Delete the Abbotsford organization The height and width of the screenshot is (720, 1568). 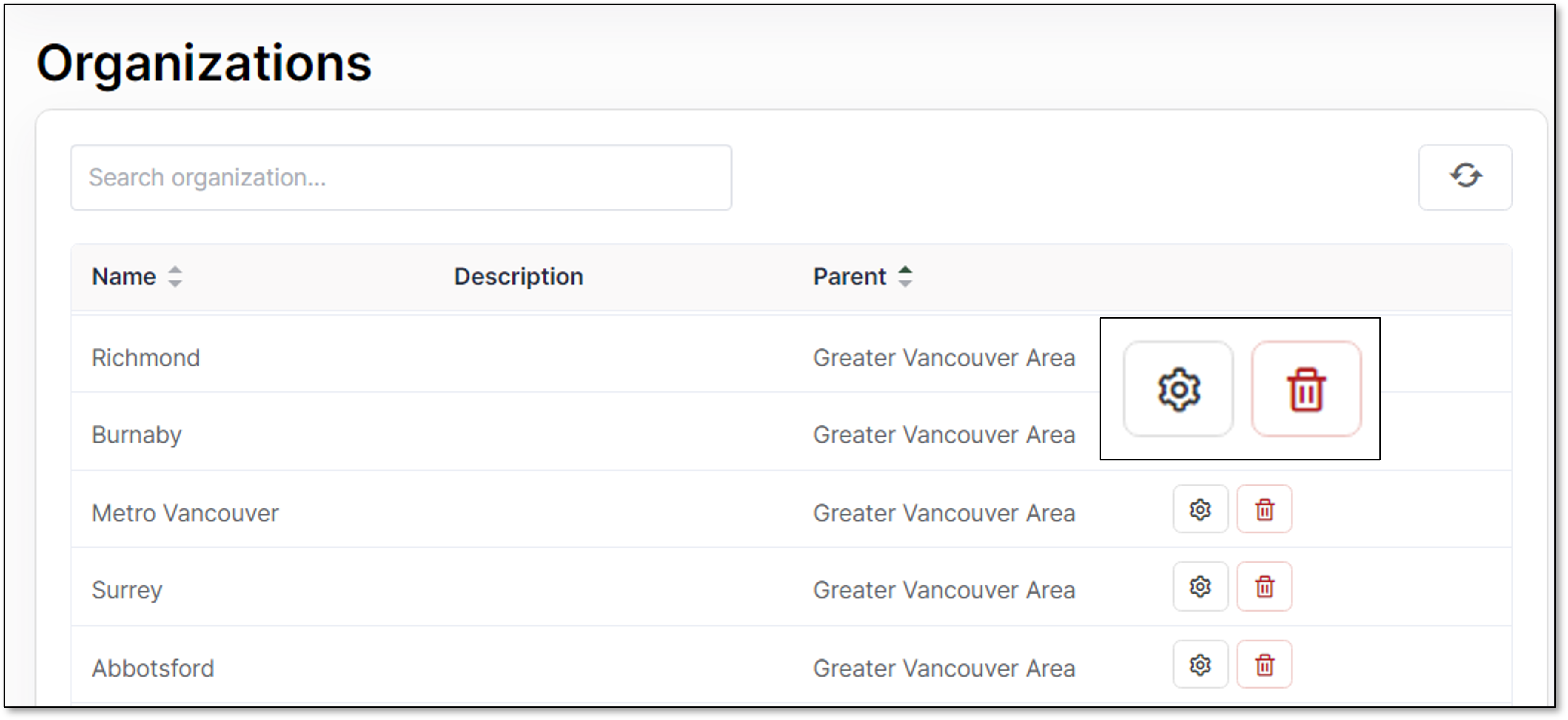1264,665
